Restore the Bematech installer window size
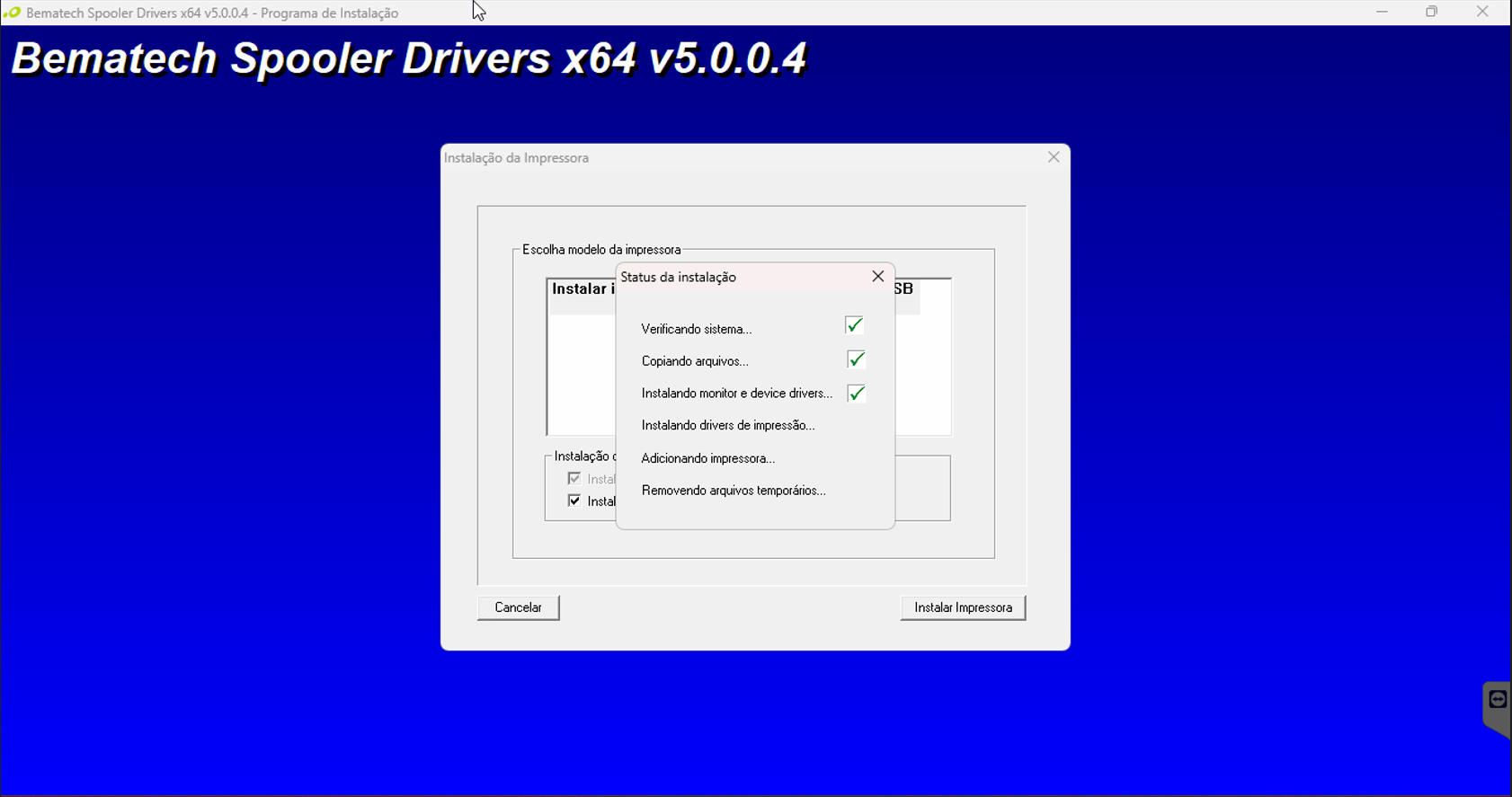 pyautogui.click(x=1432, y=13)
